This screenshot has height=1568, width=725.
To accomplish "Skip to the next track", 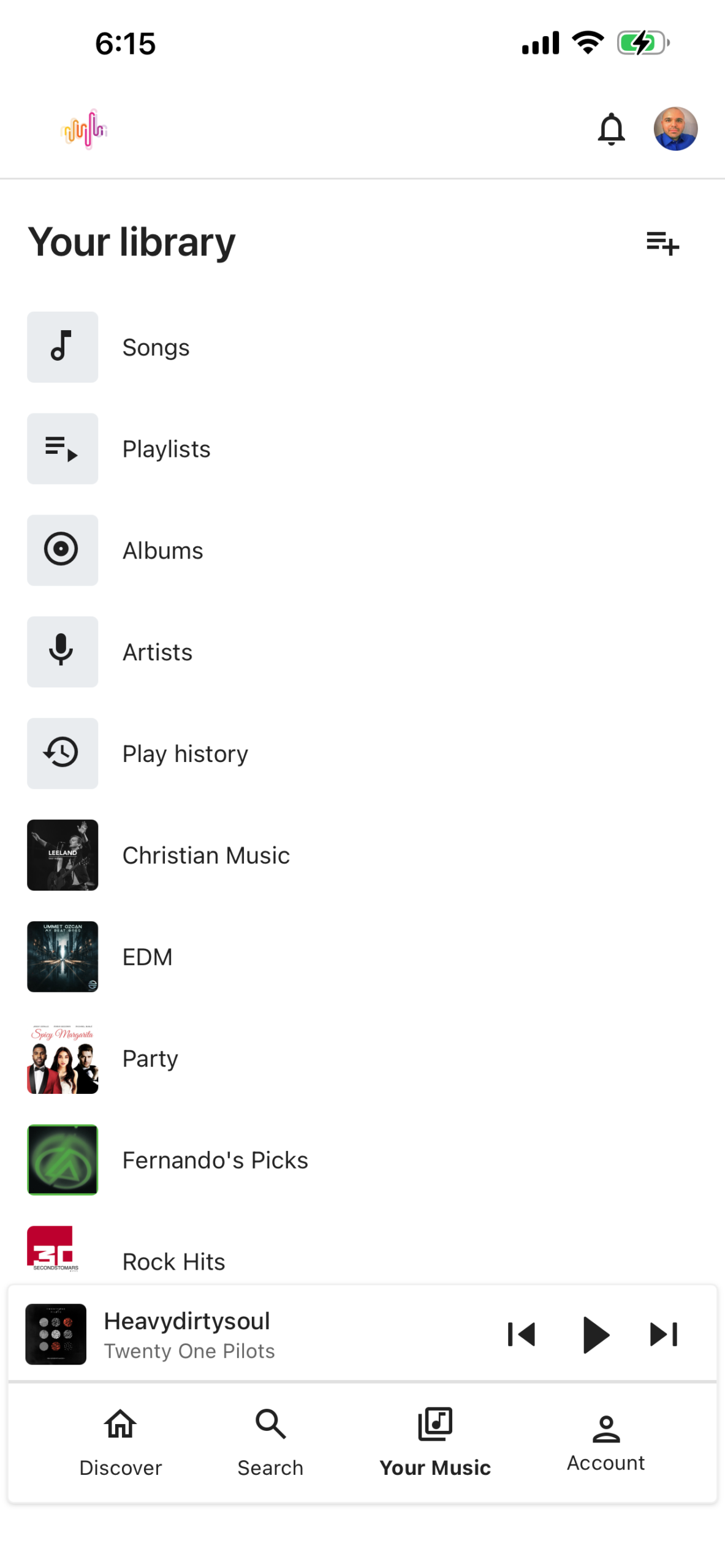I will click(664, 1334).
